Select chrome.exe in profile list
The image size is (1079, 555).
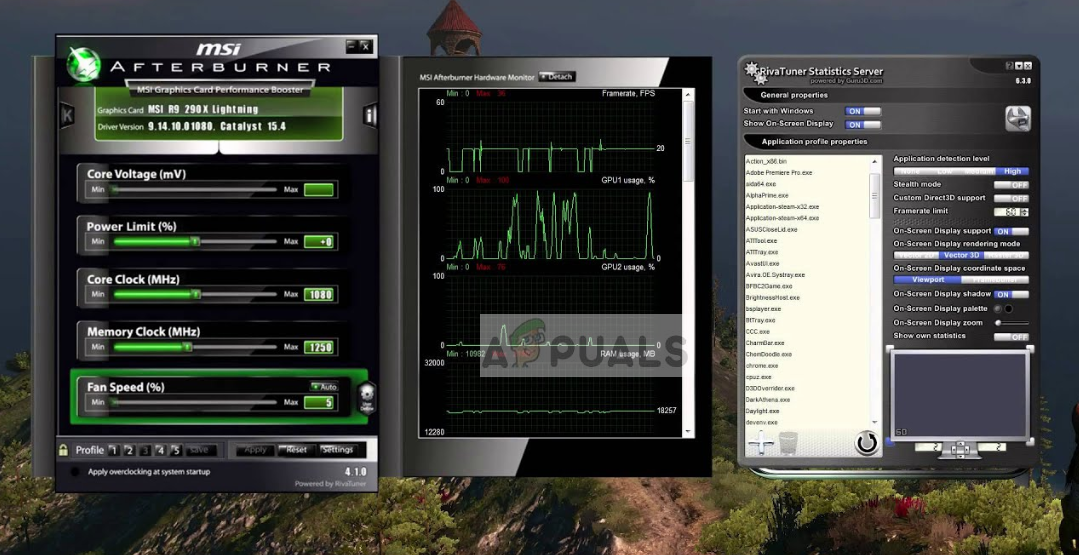761,366
